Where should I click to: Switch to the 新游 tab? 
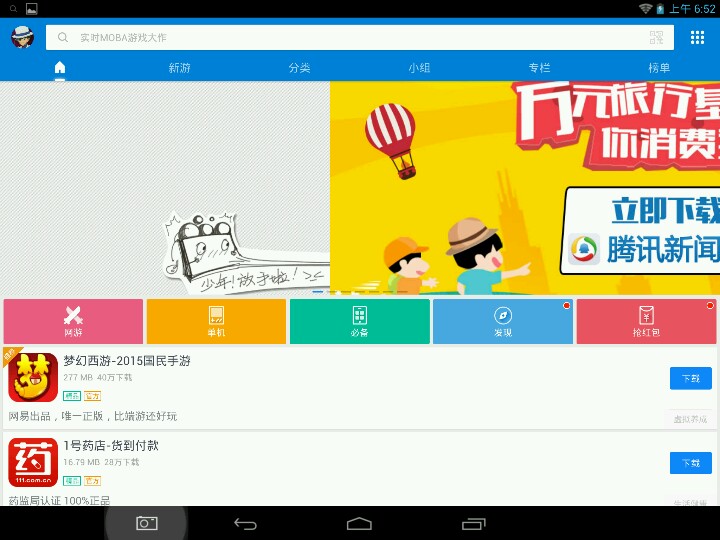pos(180,68)
